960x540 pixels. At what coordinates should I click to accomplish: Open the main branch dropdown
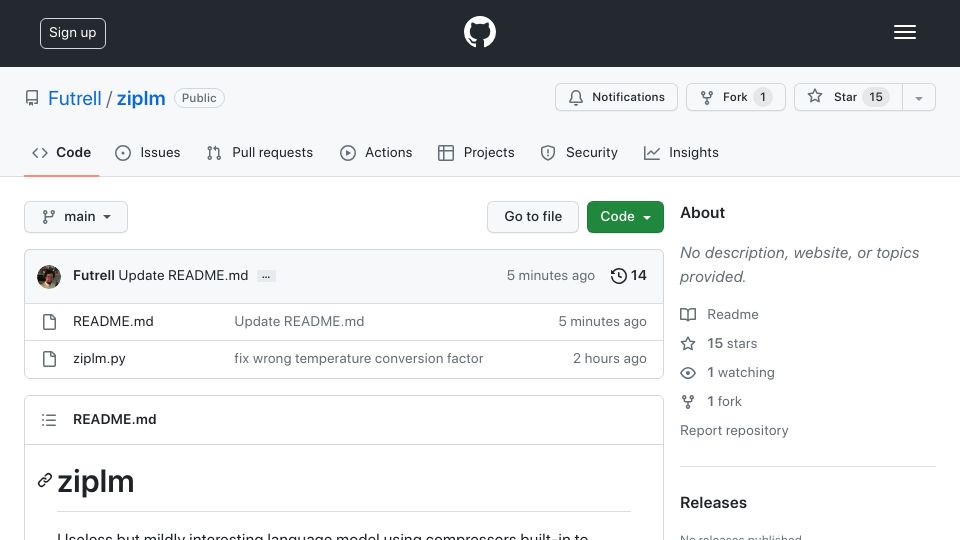[x=76, y=217]
